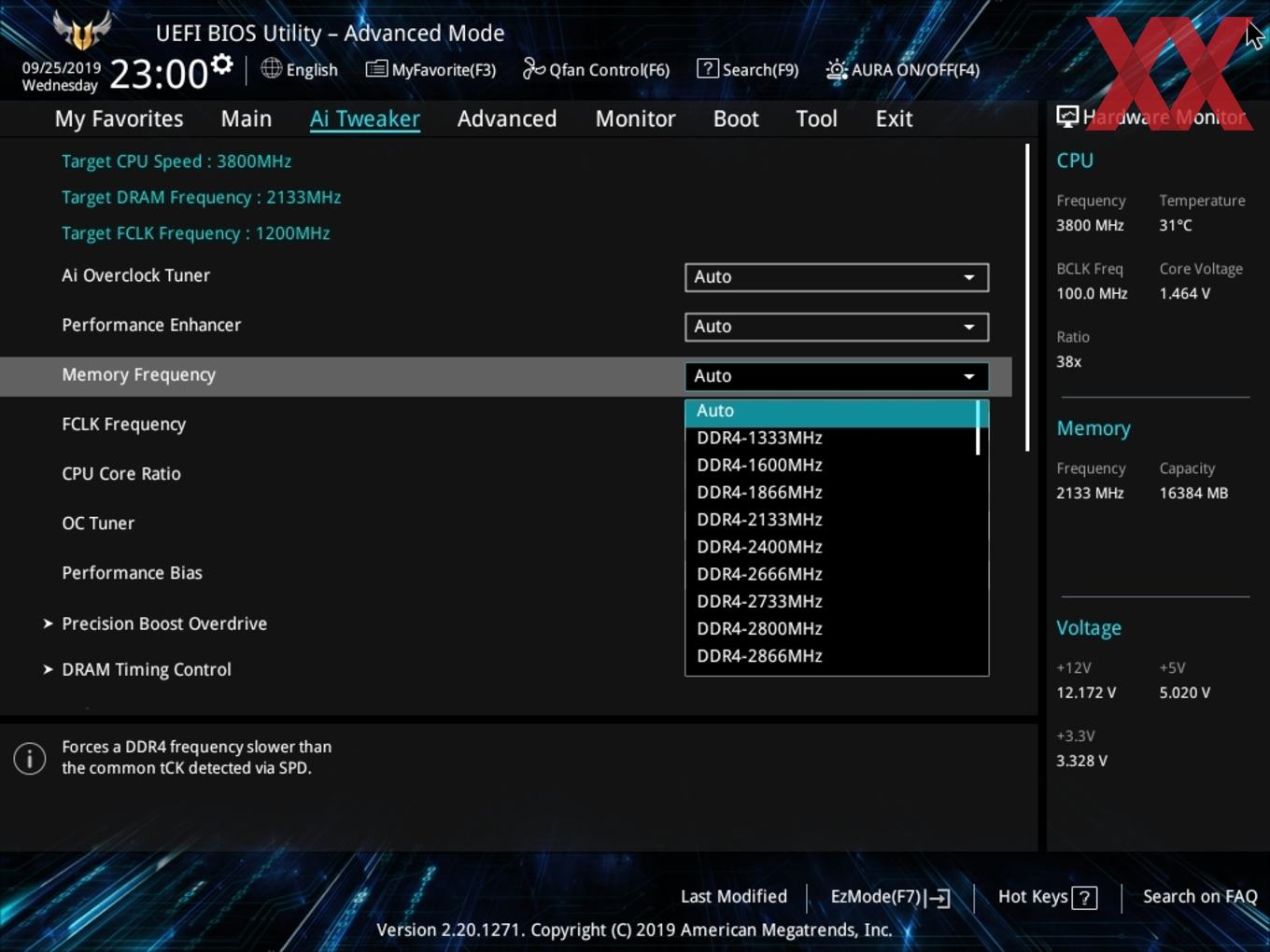Click Target FCLK Frequency : 1200MHz text
1270x952 pixels.
[x=196, y=233]
